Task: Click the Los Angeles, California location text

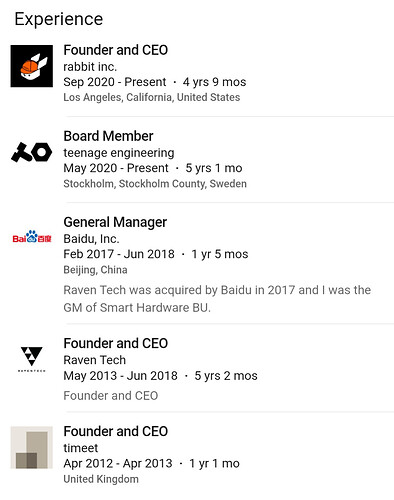Action: [x=152, y=97]
